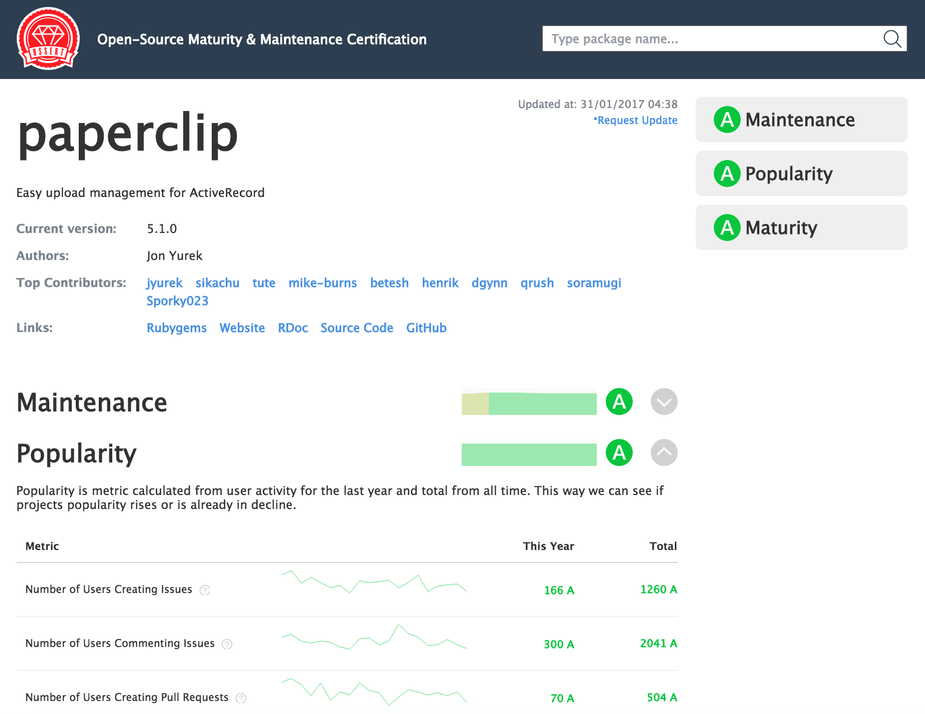The height and width of the screenshot is (714, 925).
Task: Select the Maturity sidebar tab
Action: tap(801, 228)
